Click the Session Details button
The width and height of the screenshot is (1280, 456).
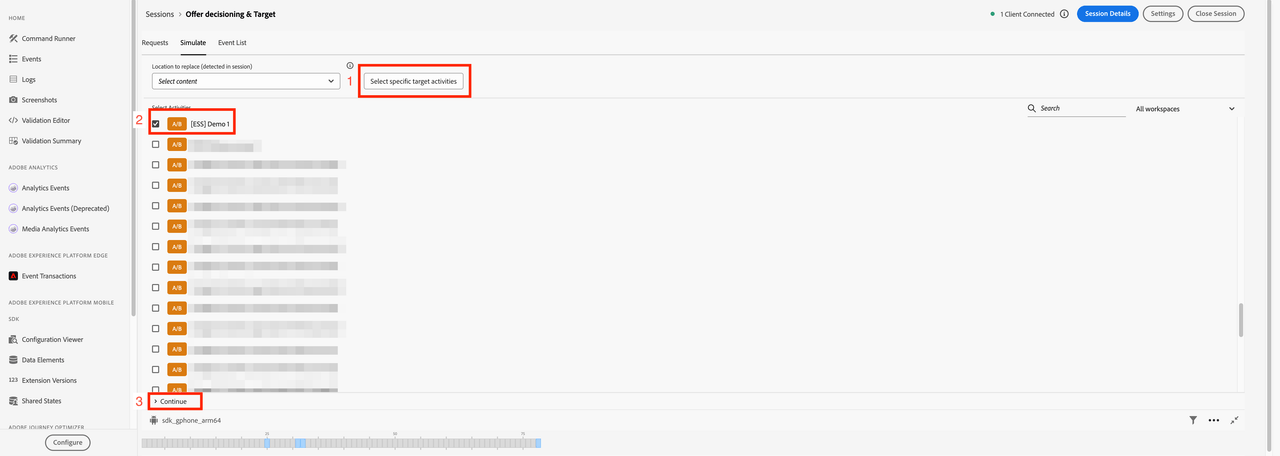(1107, 14)
